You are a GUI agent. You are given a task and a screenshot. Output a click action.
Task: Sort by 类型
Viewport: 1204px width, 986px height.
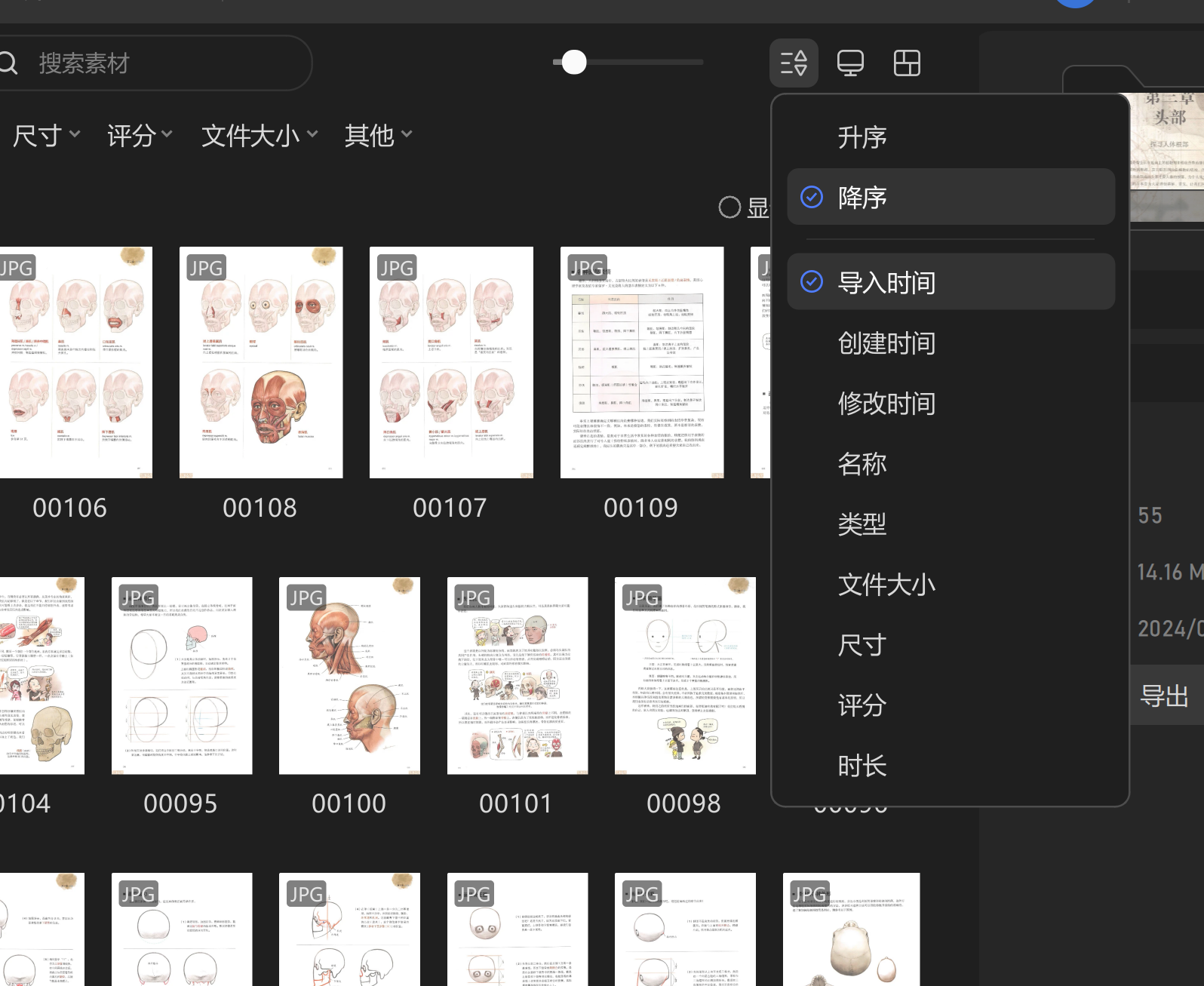[951, 524]
